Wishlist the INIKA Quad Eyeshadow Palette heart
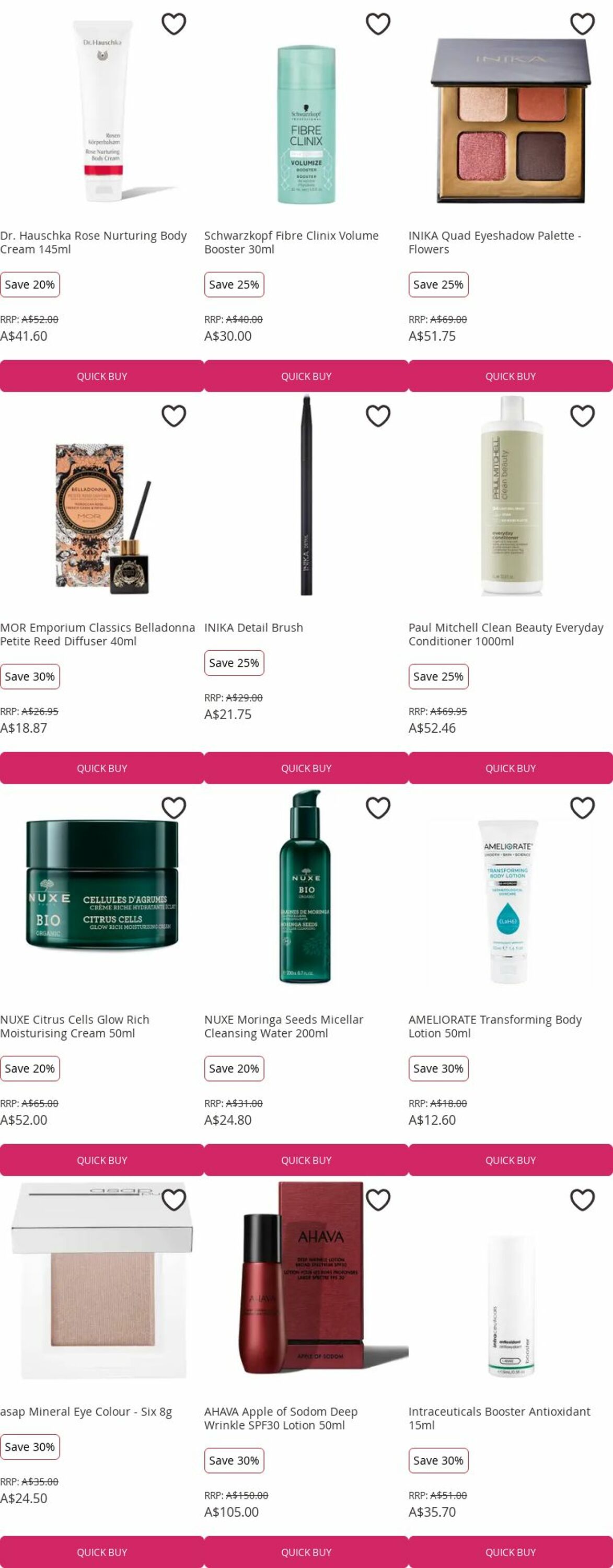The image size is (613, 1568). (x=583, y=24)
